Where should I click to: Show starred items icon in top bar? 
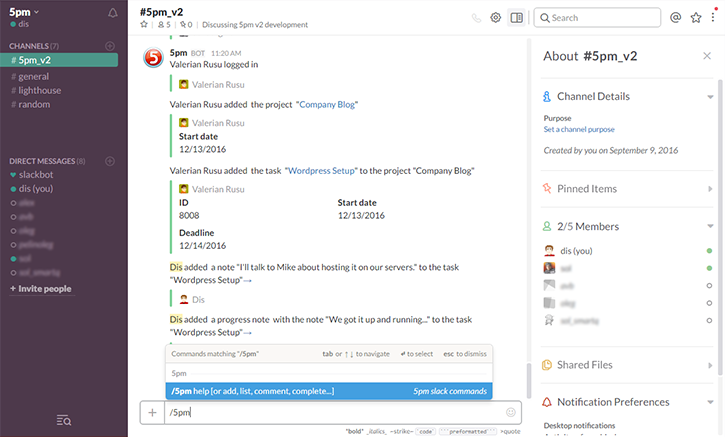point(696,18)
